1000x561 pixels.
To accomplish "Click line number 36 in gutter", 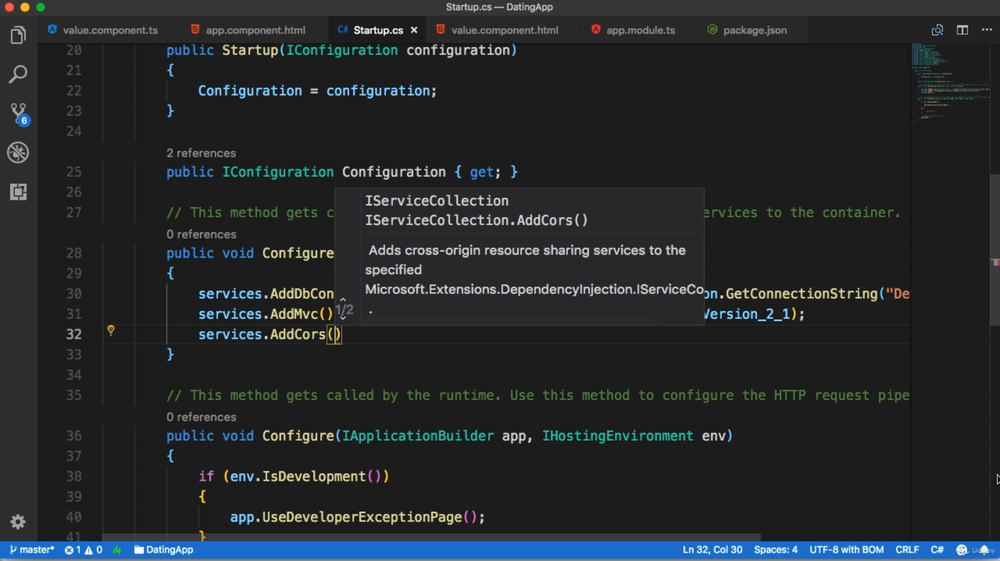I will tap(74, 436).
